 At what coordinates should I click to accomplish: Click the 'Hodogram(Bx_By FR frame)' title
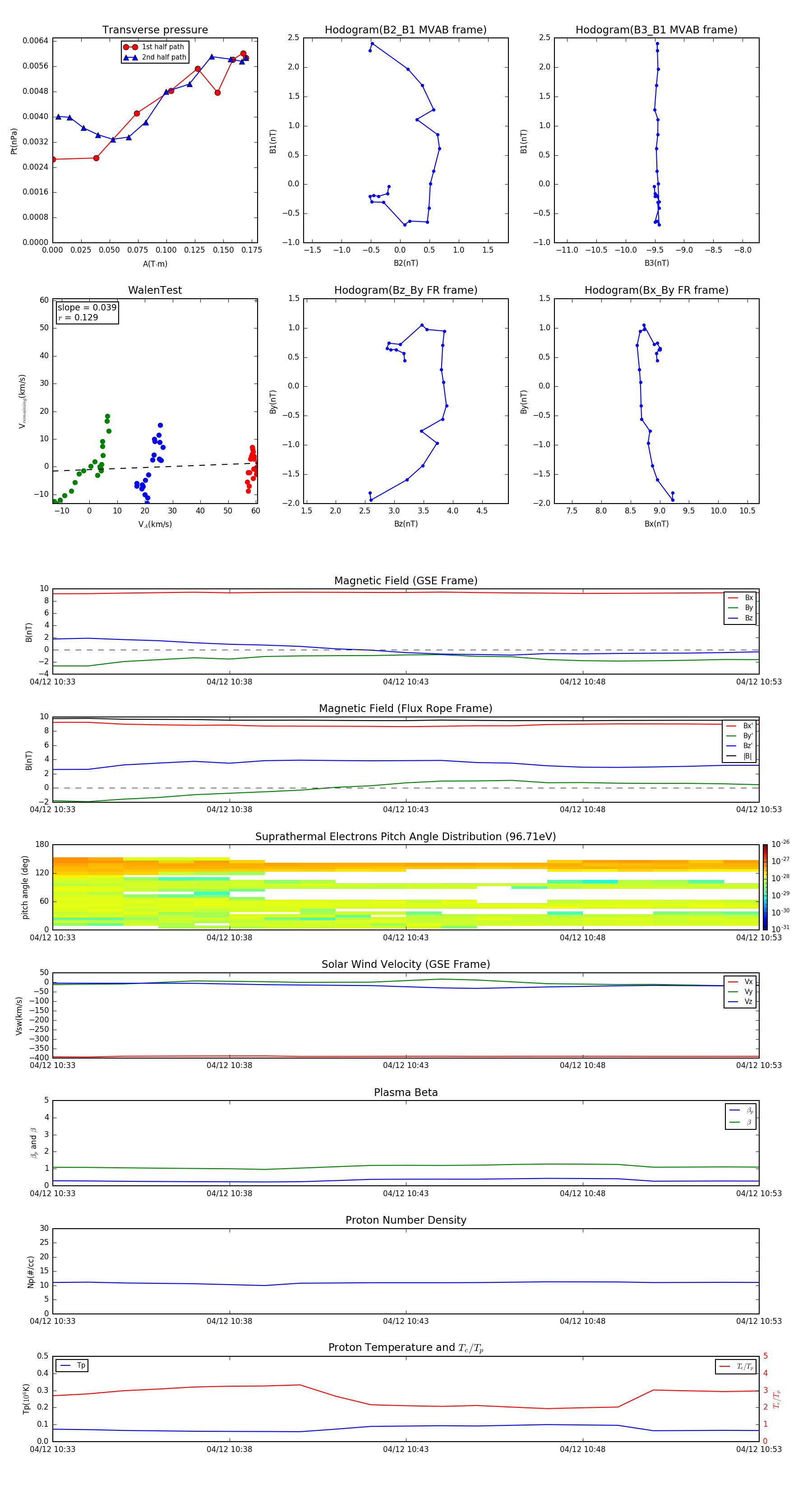(x=656, y=290)
